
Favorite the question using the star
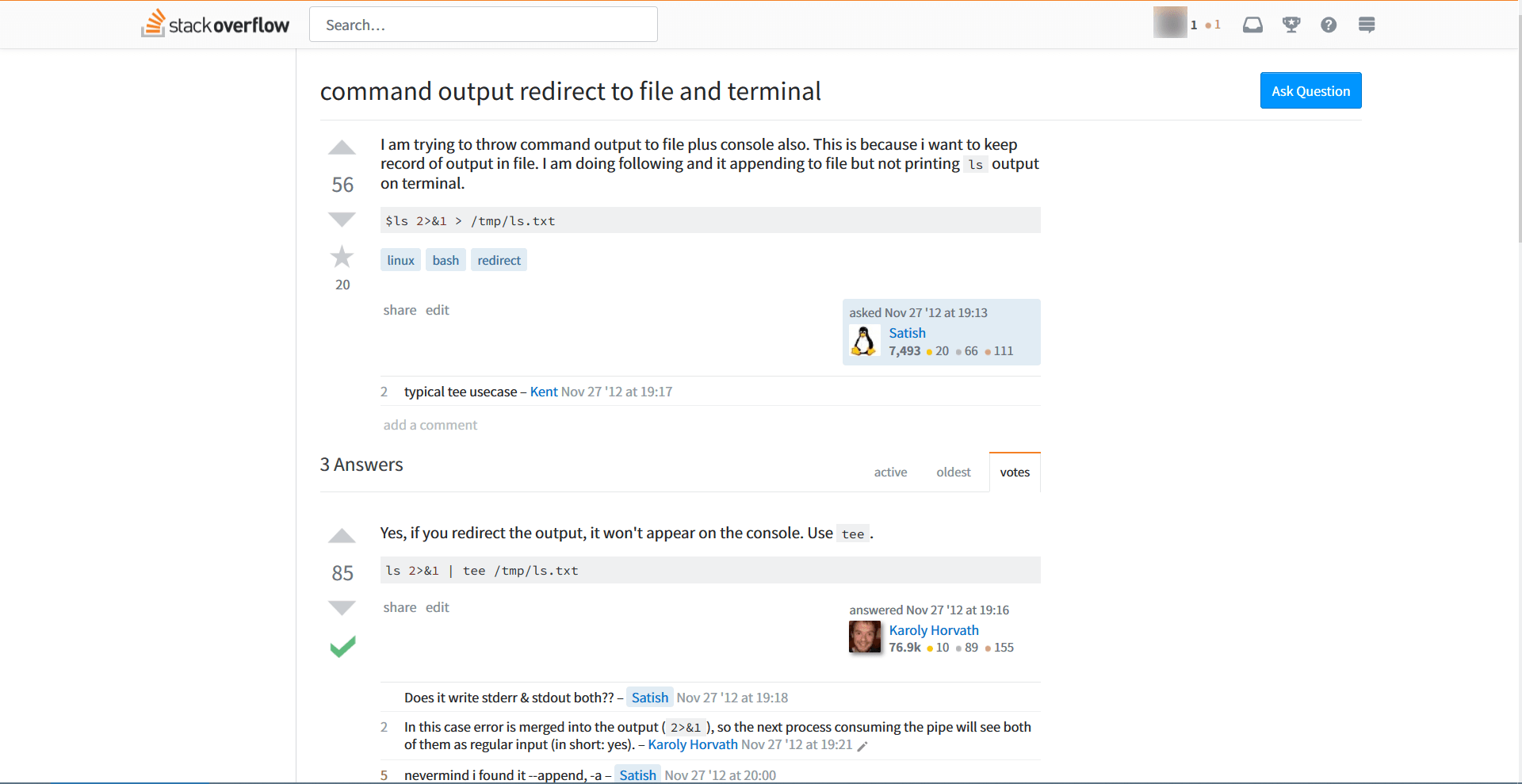[342, 256]
